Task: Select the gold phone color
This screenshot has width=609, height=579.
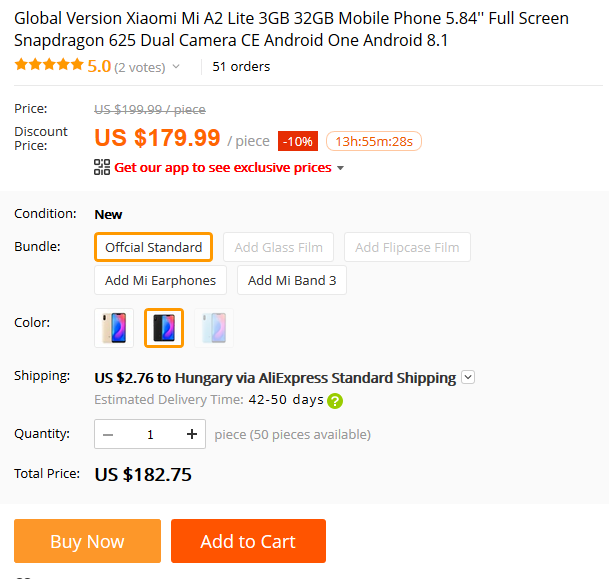Action: click(x=114, y=327)
